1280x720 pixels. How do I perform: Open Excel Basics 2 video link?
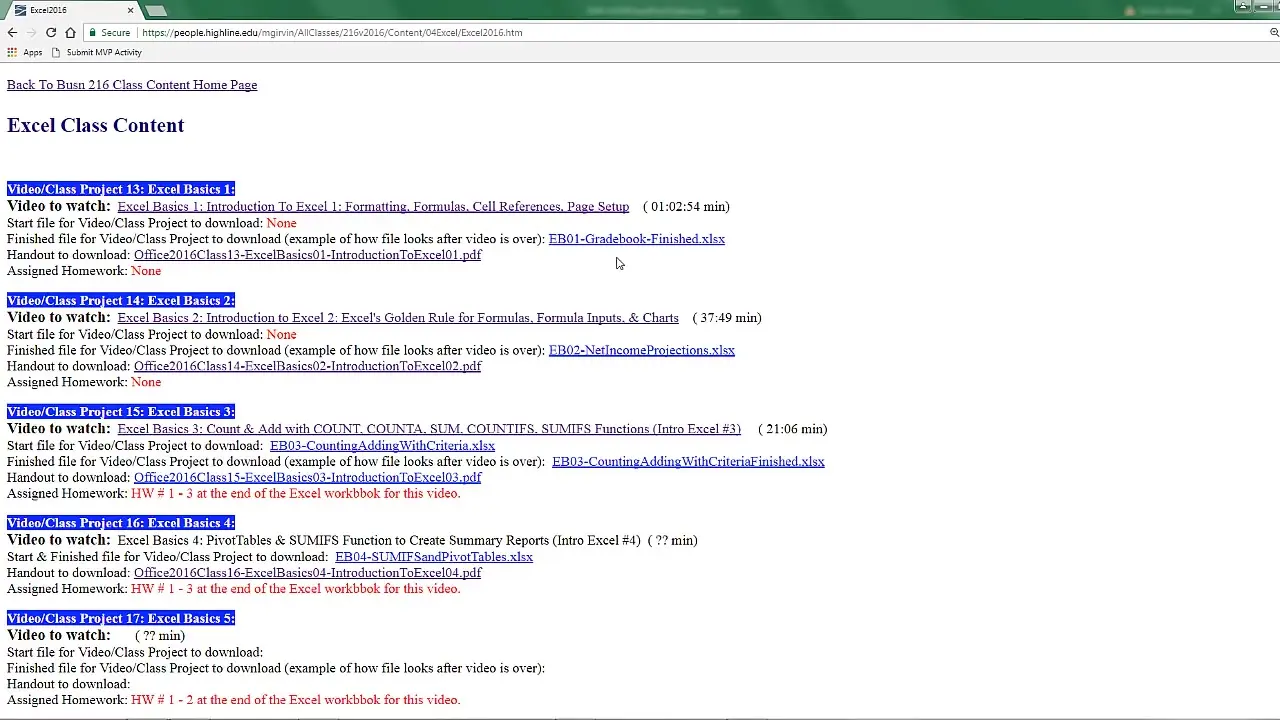coord(398,318)
